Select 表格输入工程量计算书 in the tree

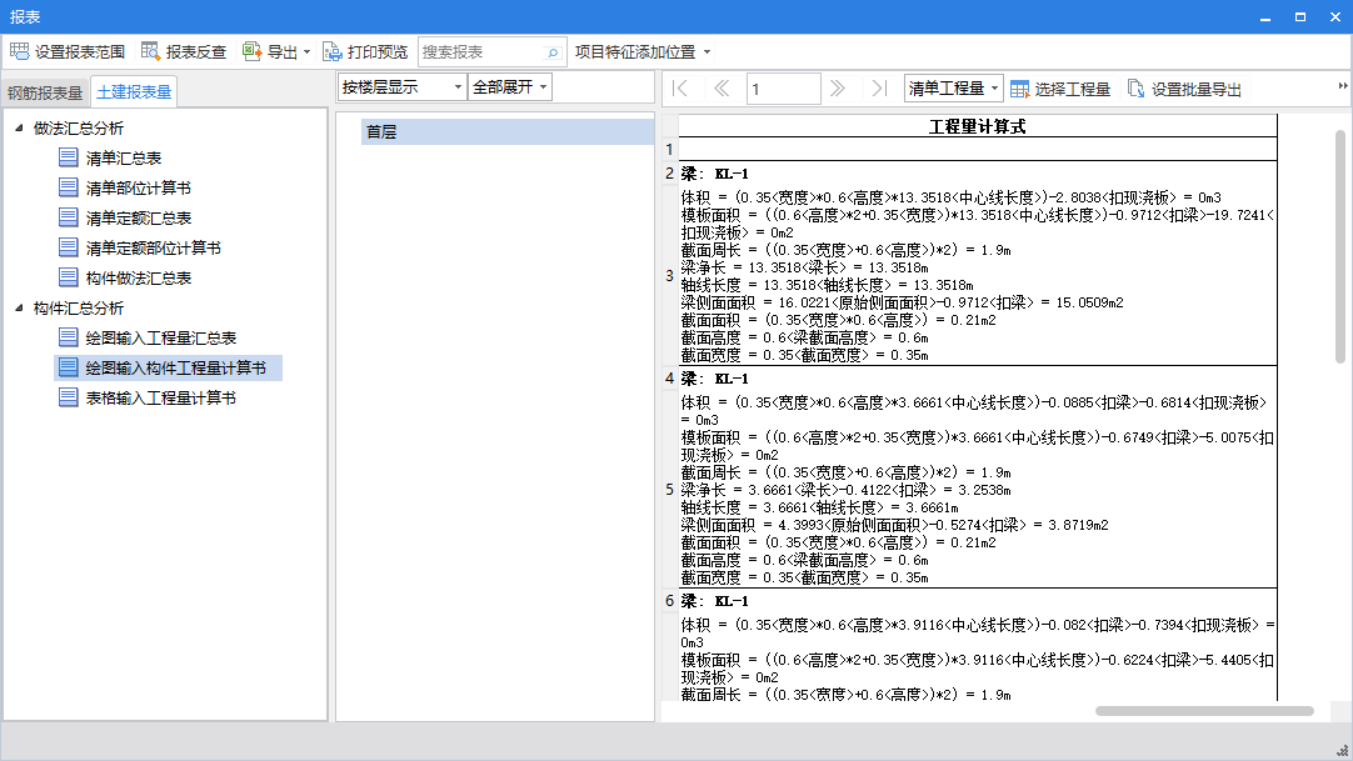[x=161, y=398]
